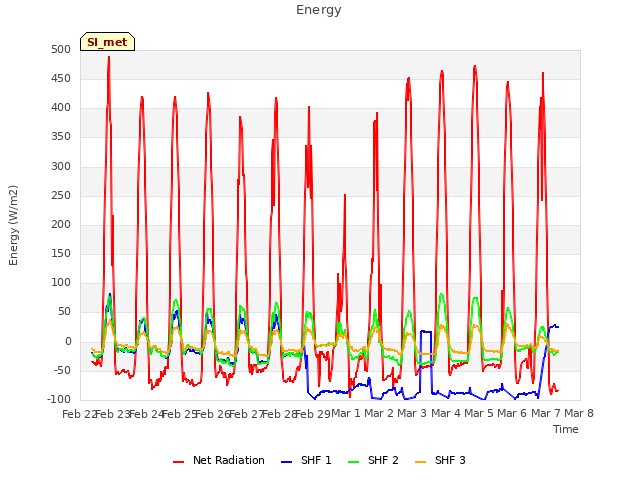Click the Mar 5 x-axis date label
Image resolution: width=640 pixels, height=480 pixels.
click(x=479, y=414)
